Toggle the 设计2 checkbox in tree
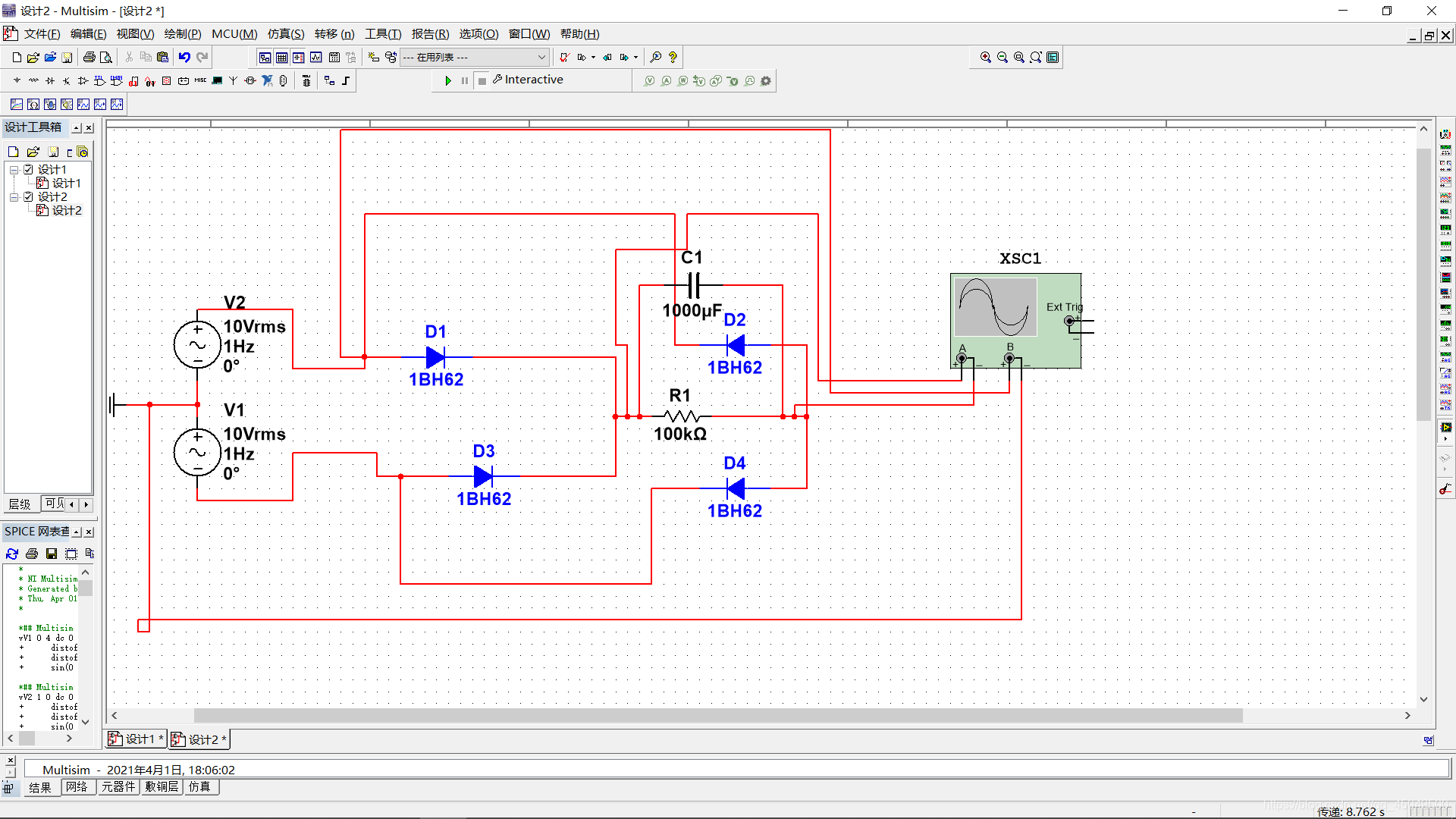Screen dimensions: 1456x819 (x=29, y=196)
